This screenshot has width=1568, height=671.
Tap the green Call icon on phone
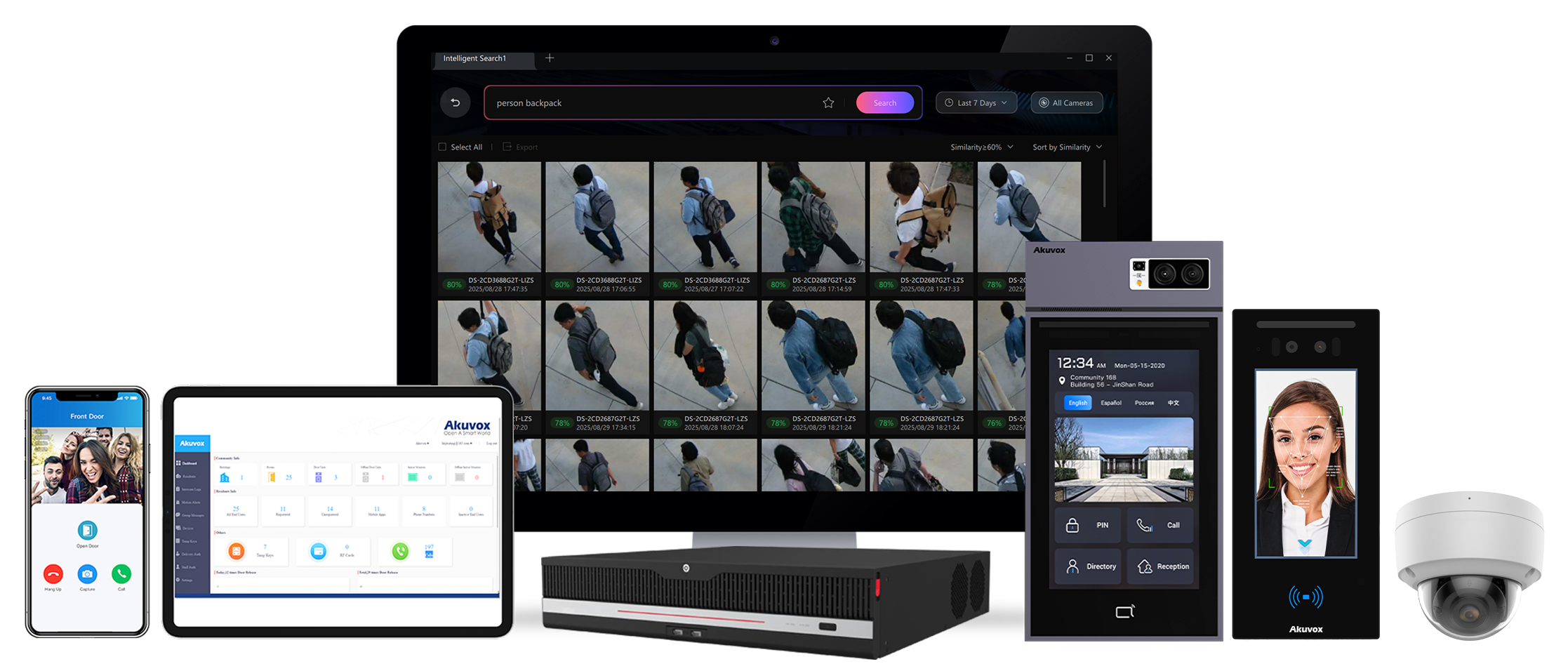tap(121, 574)
